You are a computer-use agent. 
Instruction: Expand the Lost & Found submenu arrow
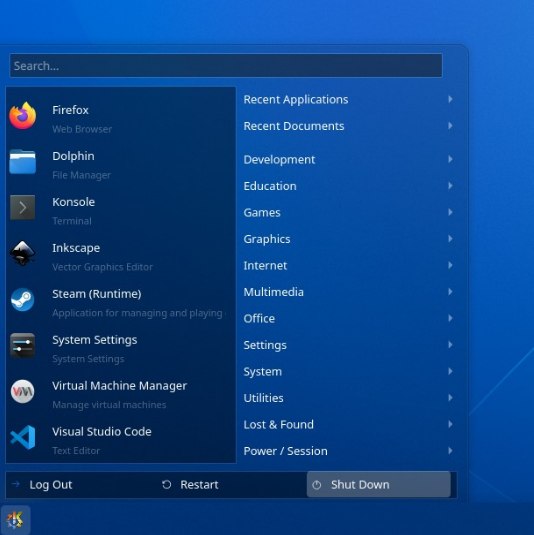pos(450,424)
